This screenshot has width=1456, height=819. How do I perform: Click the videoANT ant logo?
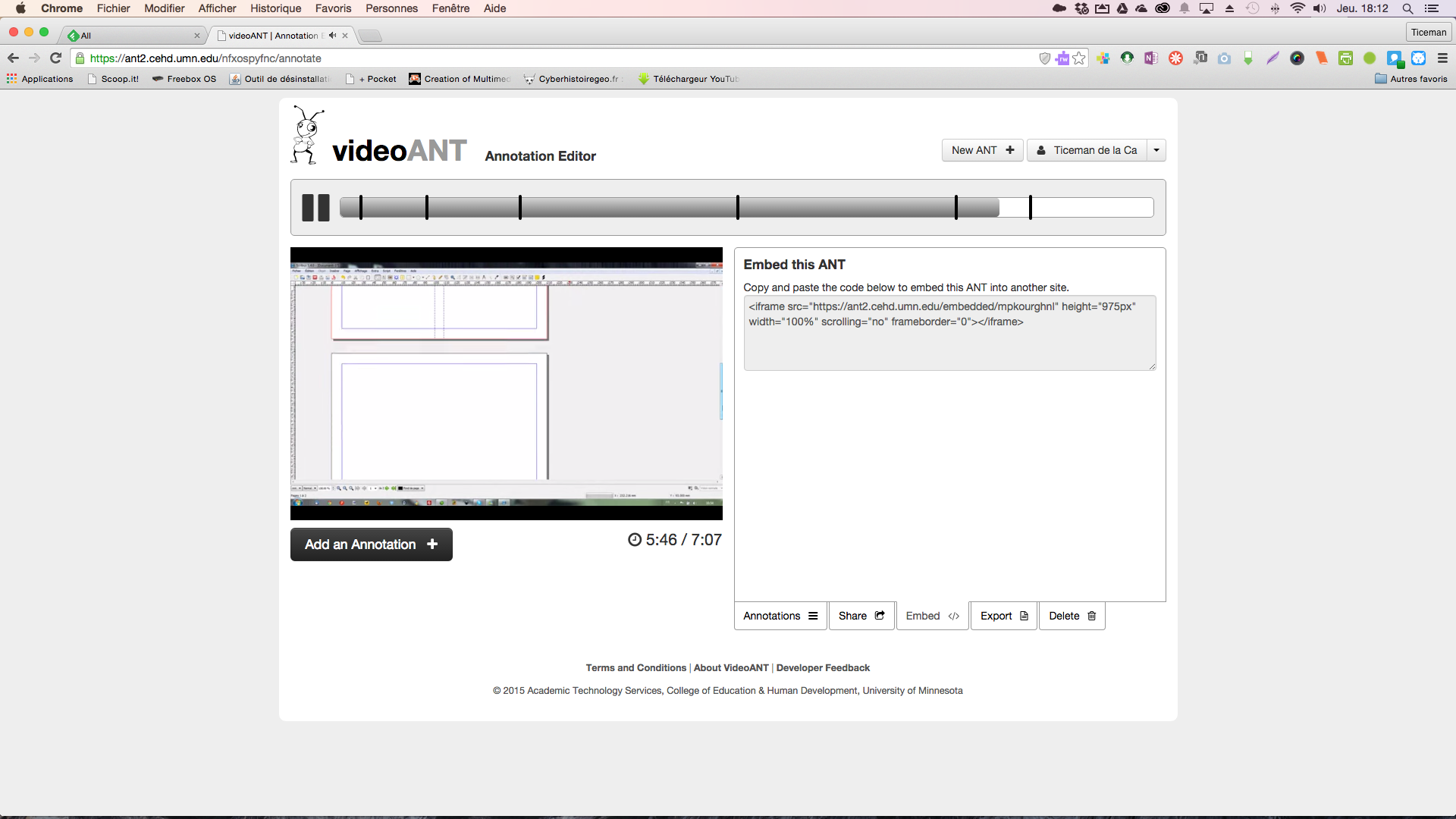click(307, 135)
